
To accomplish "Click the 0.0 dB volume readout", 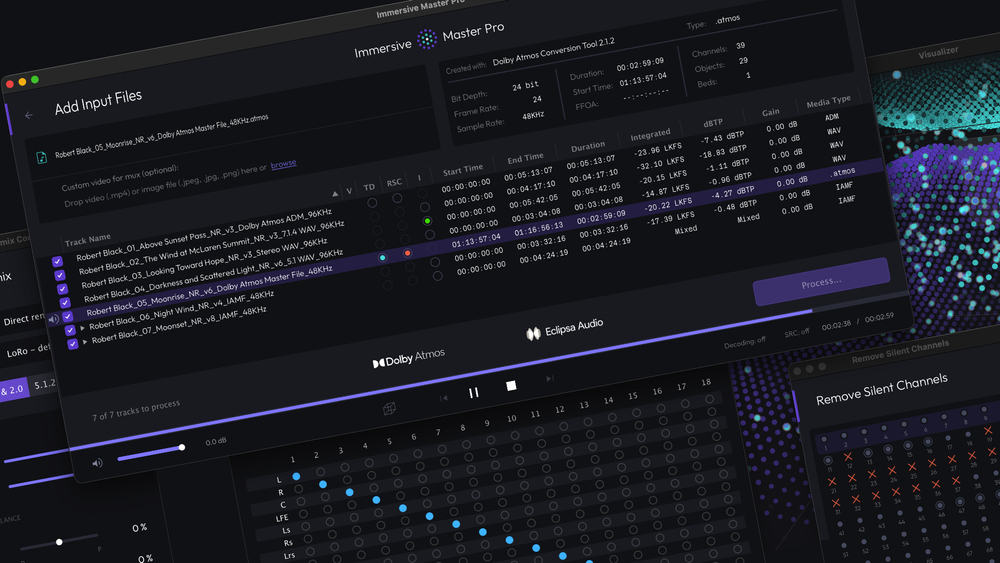I will tap(216, 441).
